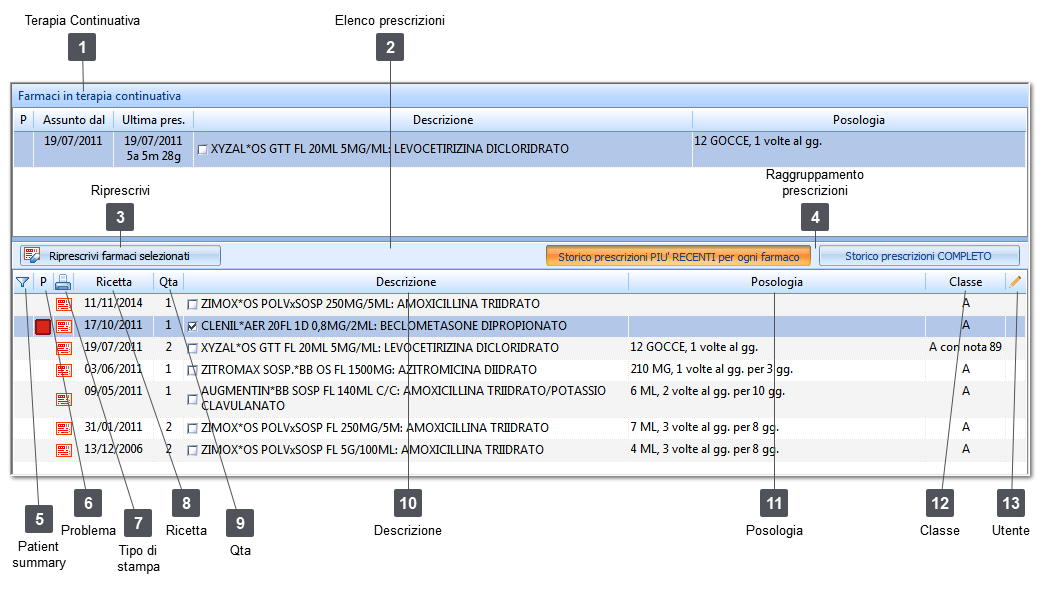Click the Classe column header
The width and height of the screenshot is (1046, 590).
tap(965, 282)
